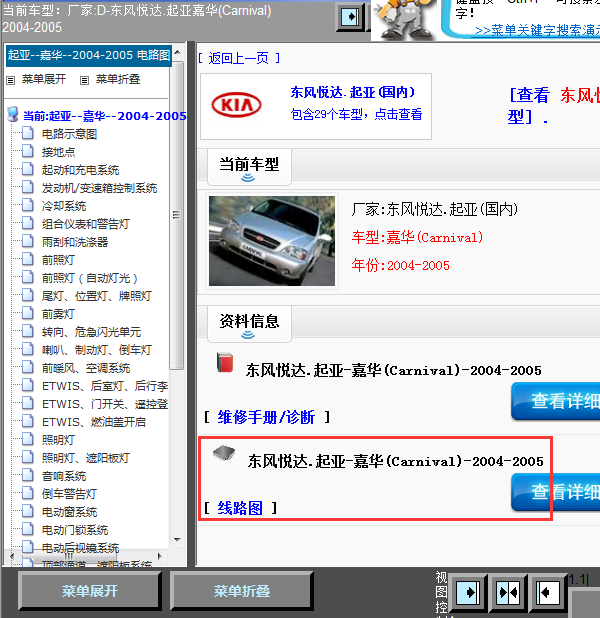The height and width of the screenshot is (618, 600).
Task: Click the page icon next to 接地点
Action: coord(28,151)
